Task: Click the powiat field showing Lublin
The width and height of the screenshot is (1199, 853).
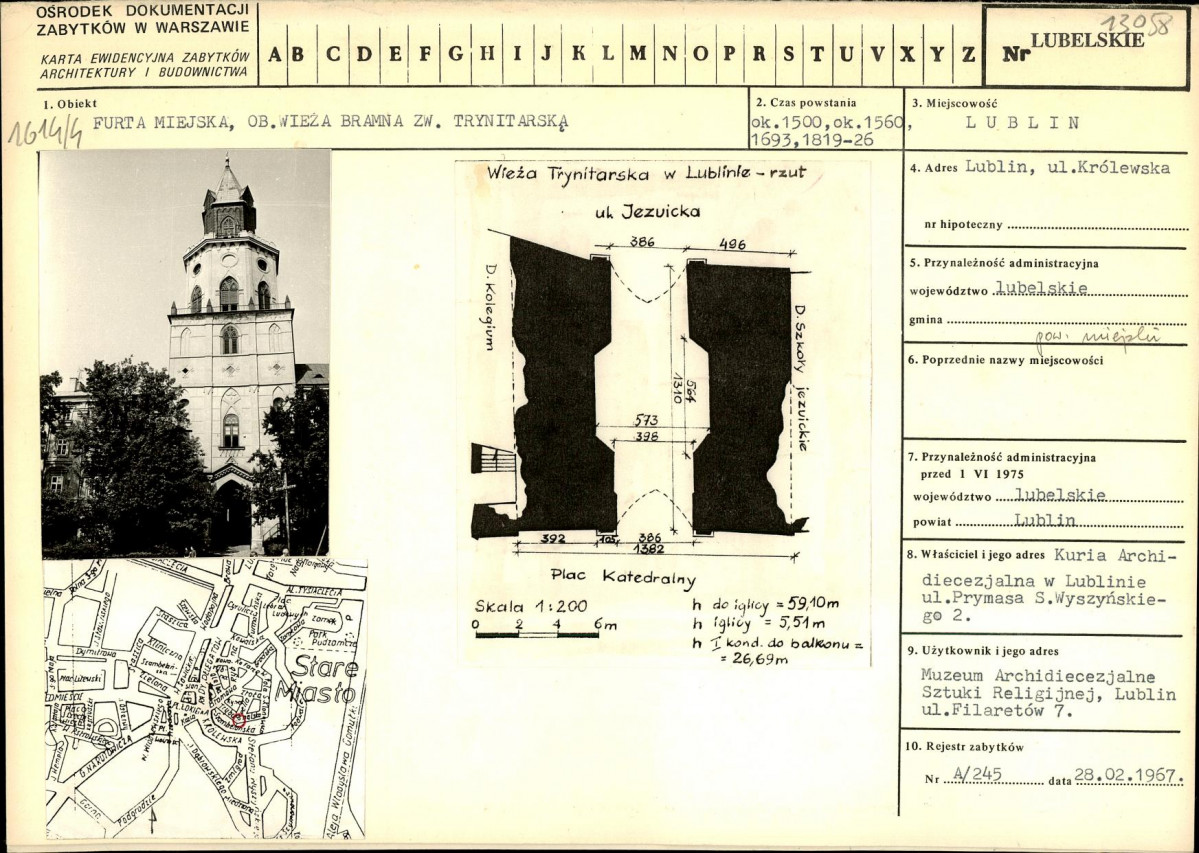Action: point(1045,521)
